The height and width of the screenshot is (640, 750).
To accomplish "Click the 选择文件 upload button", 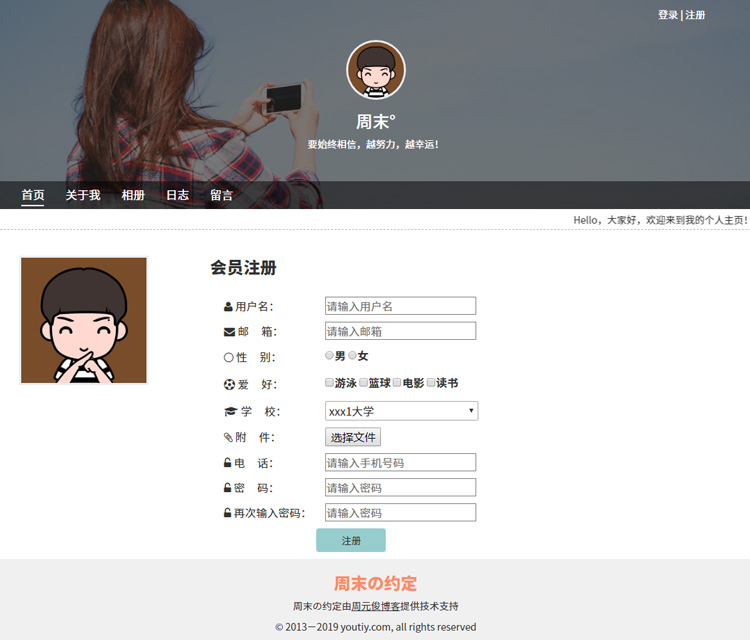I will point(353,437).
